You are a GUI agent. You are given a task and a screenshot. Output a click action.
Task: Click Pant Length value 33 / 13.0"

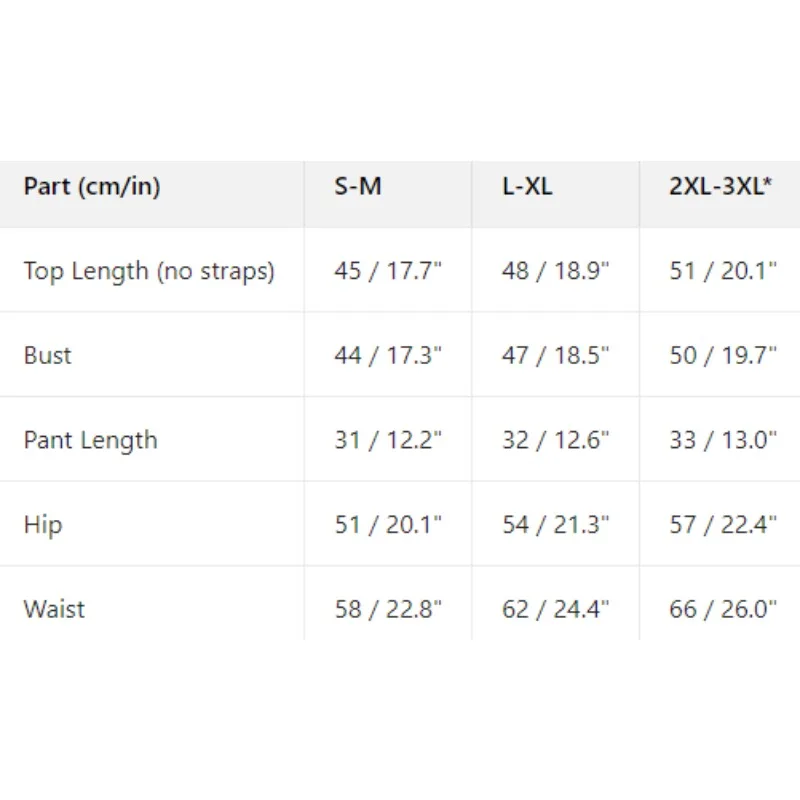click(723, 441)
